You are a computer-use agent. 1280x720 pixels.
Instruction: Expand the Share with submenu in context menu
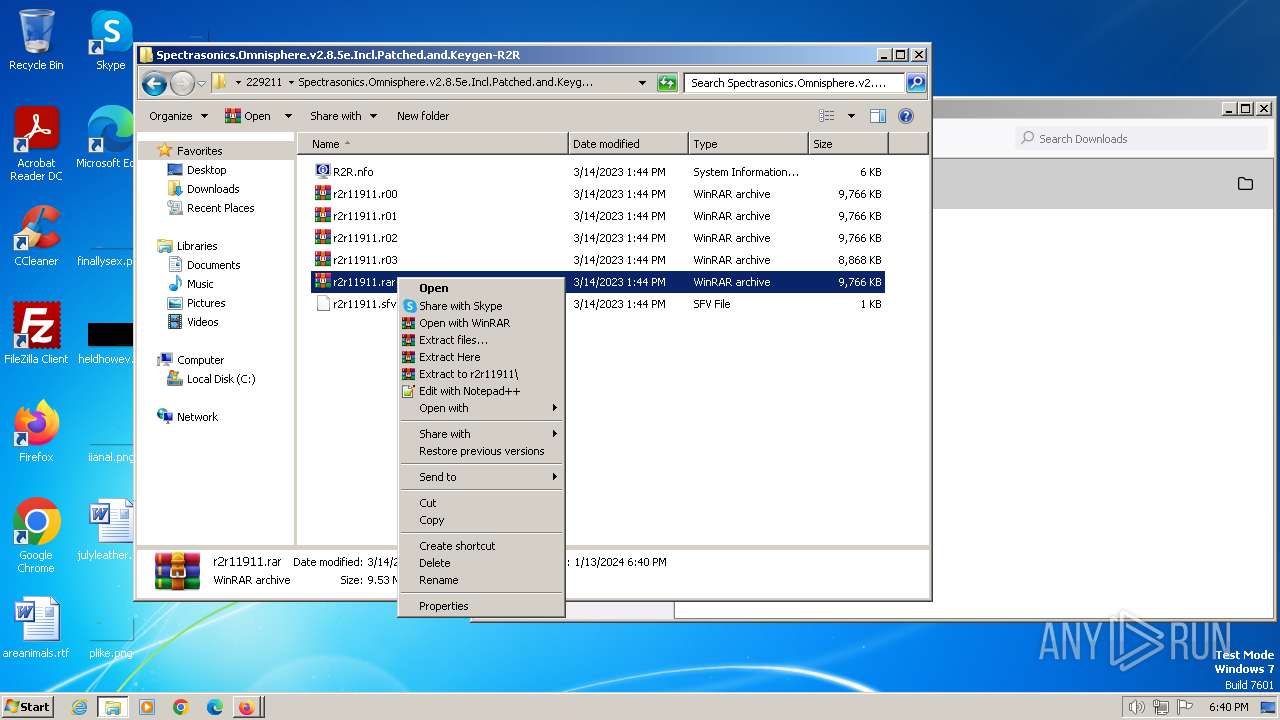pyautogui.click(x=482, y=434)
